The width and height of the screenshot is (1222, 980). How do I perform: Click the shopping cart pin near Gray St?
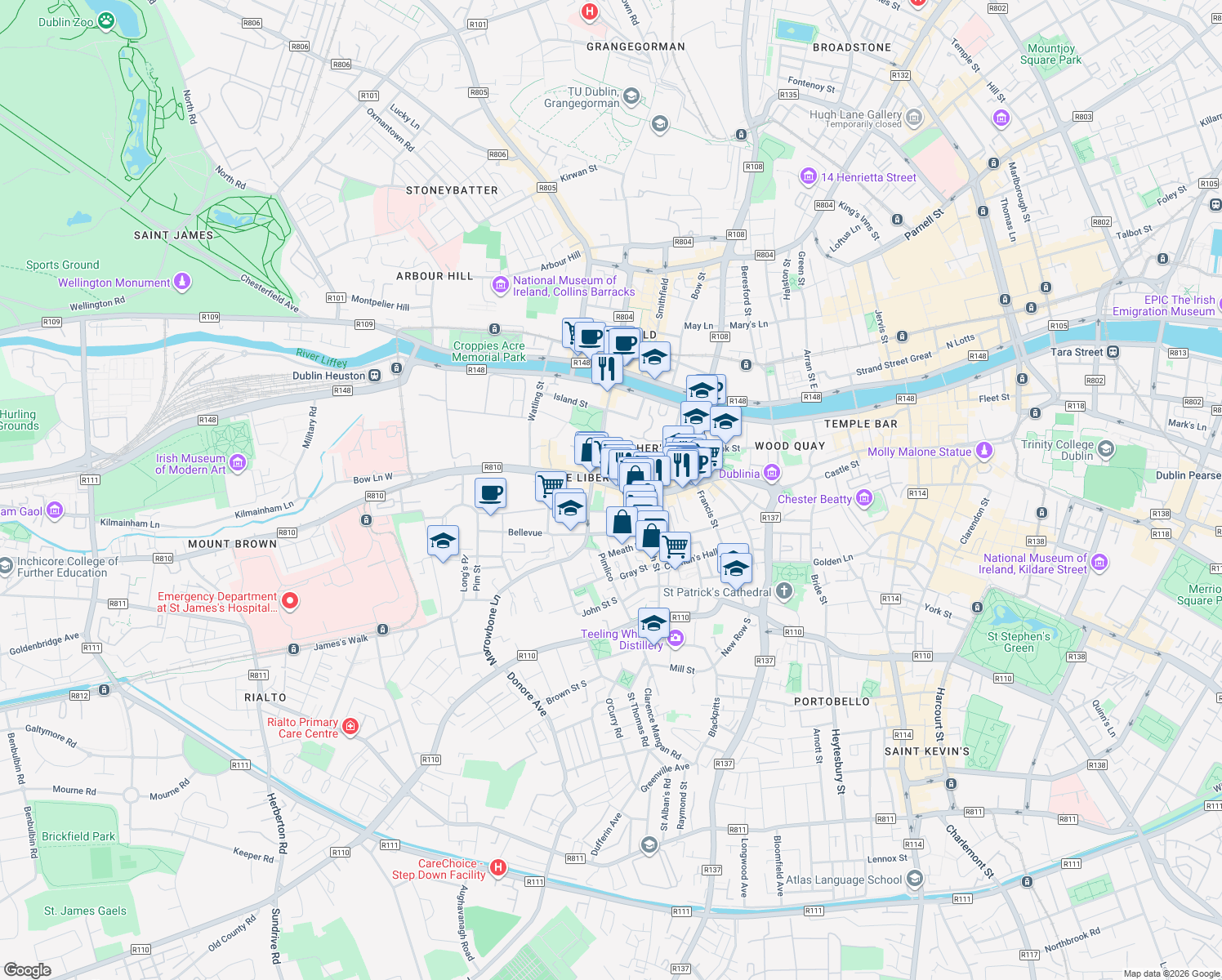675,546
